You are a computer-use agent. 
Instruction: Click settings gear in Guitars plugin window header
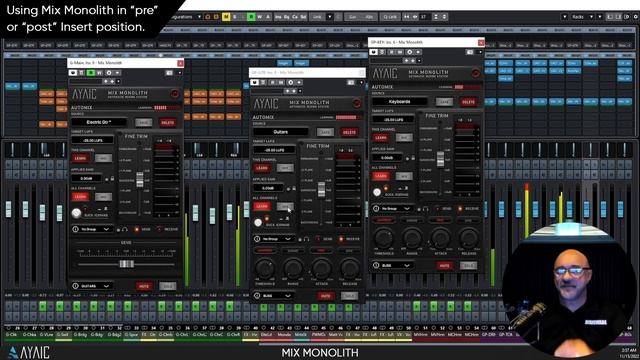click(290, 82)
